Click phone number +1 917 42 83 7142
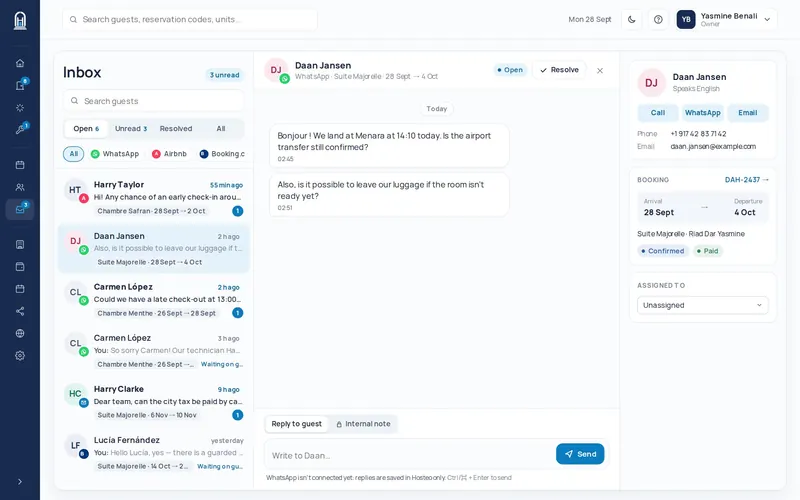 [x=698, y=134]
